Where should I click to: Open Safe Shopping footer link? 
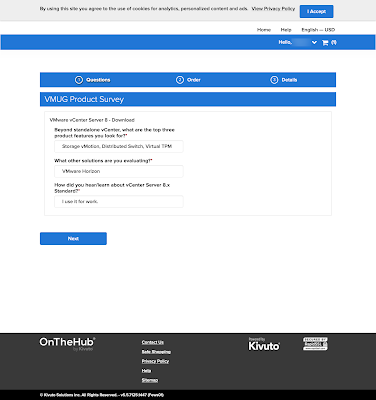pos(156,352)
